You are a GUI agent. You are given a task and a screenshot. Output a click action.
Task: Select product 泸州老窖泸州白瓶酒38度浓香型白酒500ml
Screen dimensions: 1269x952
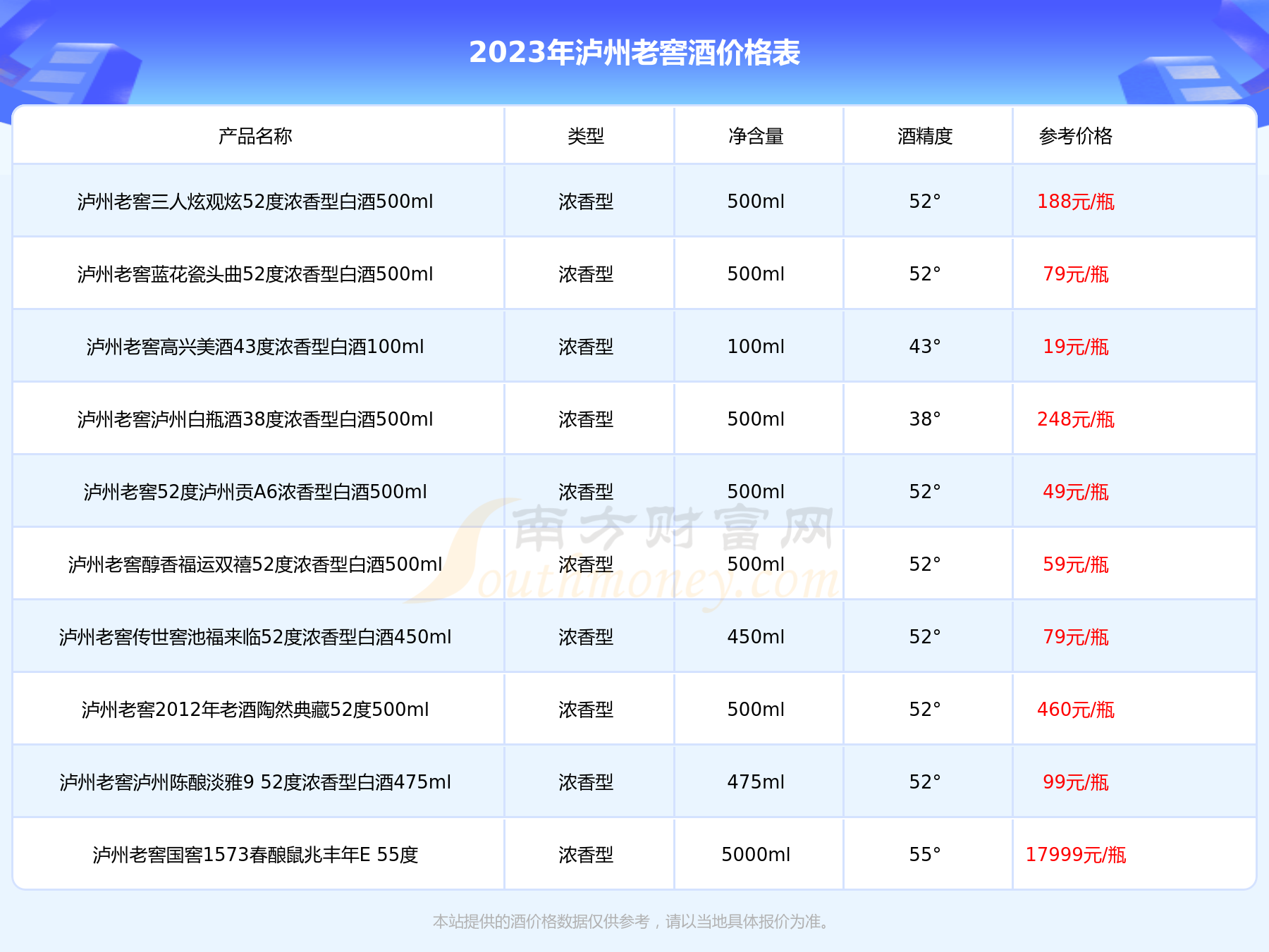point(255,419)
